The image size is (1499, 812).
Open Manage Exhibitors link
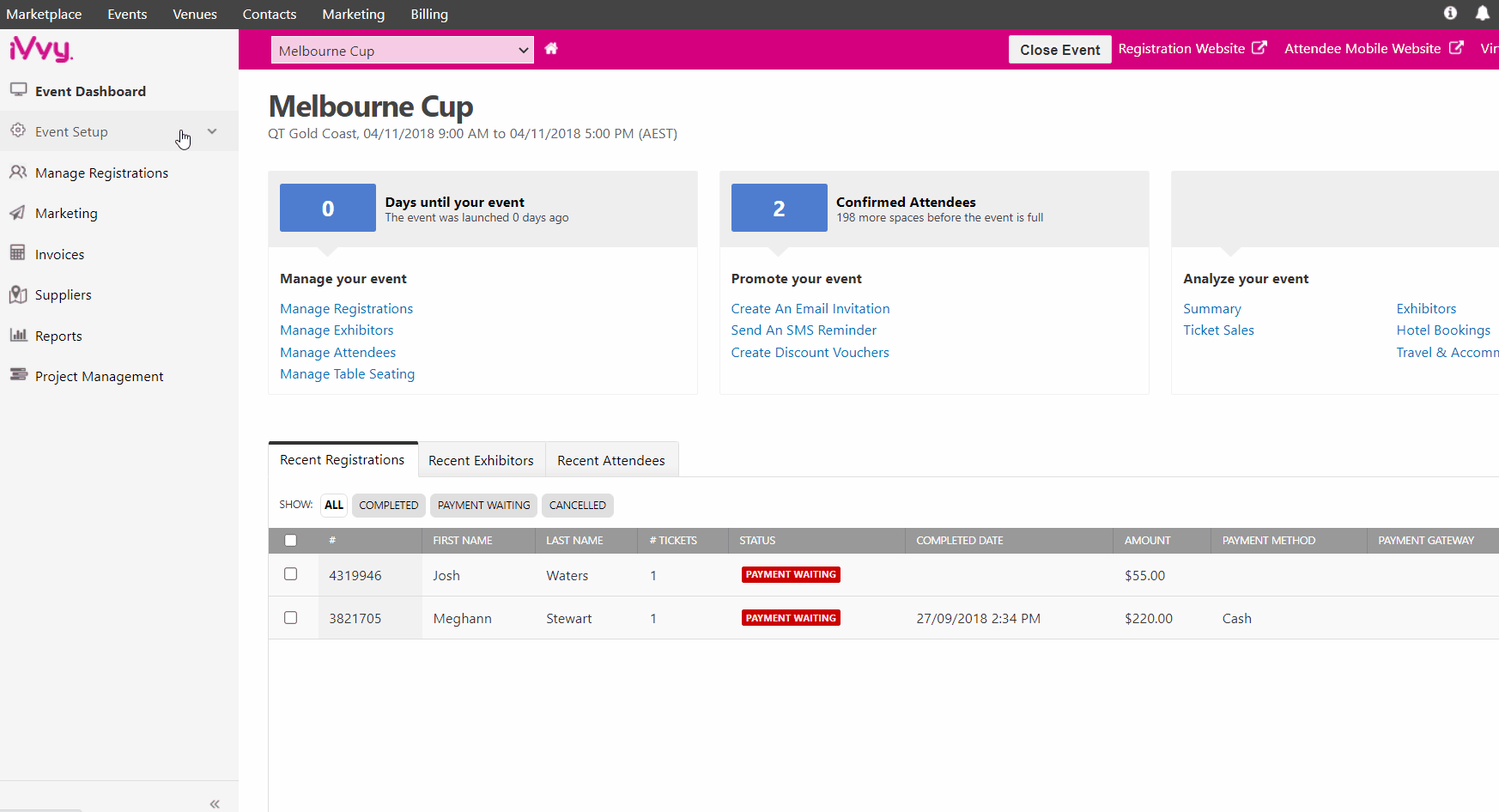(337, 330)
